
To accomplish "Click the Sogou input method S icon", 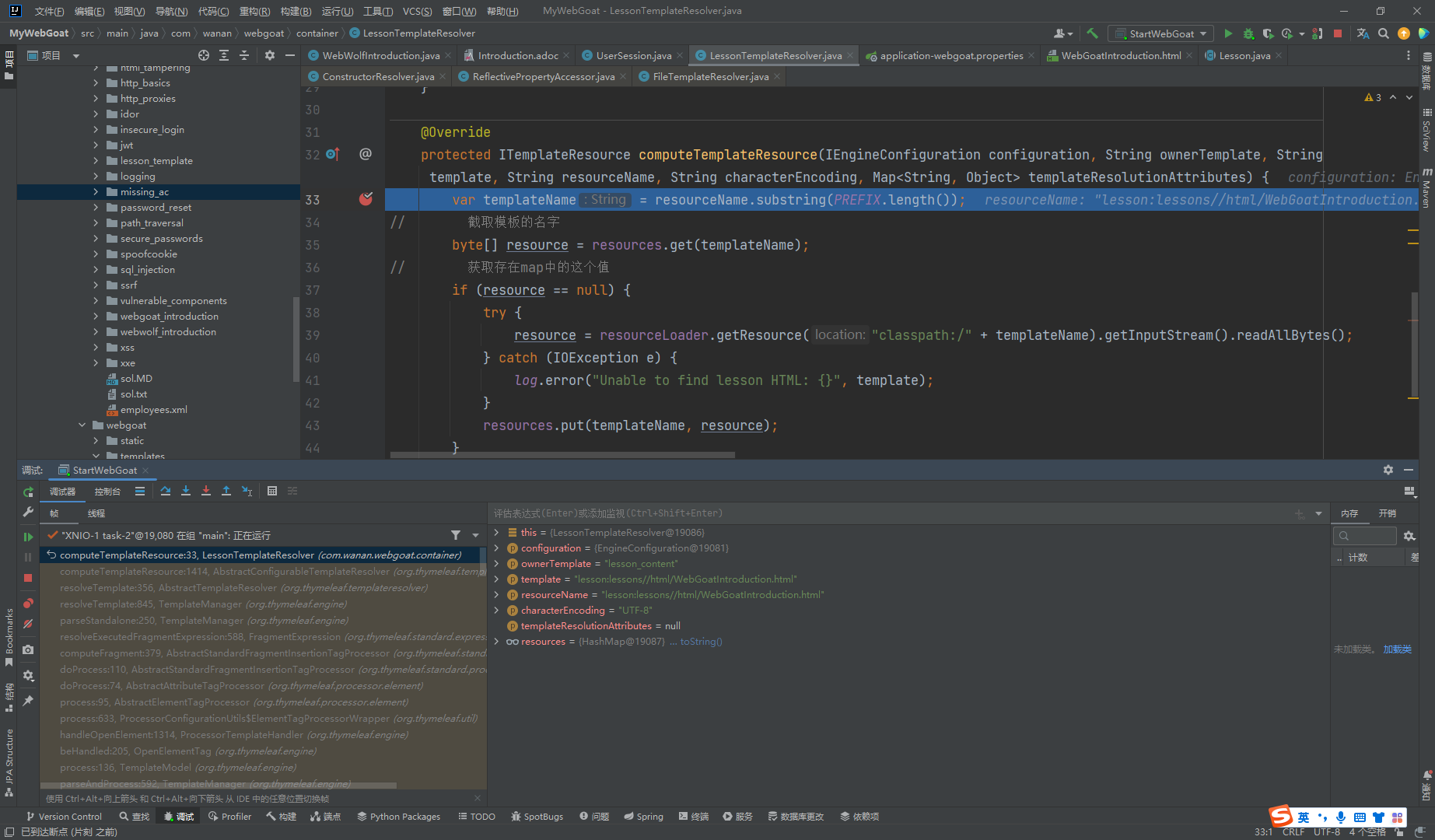I will [1281, 816].
